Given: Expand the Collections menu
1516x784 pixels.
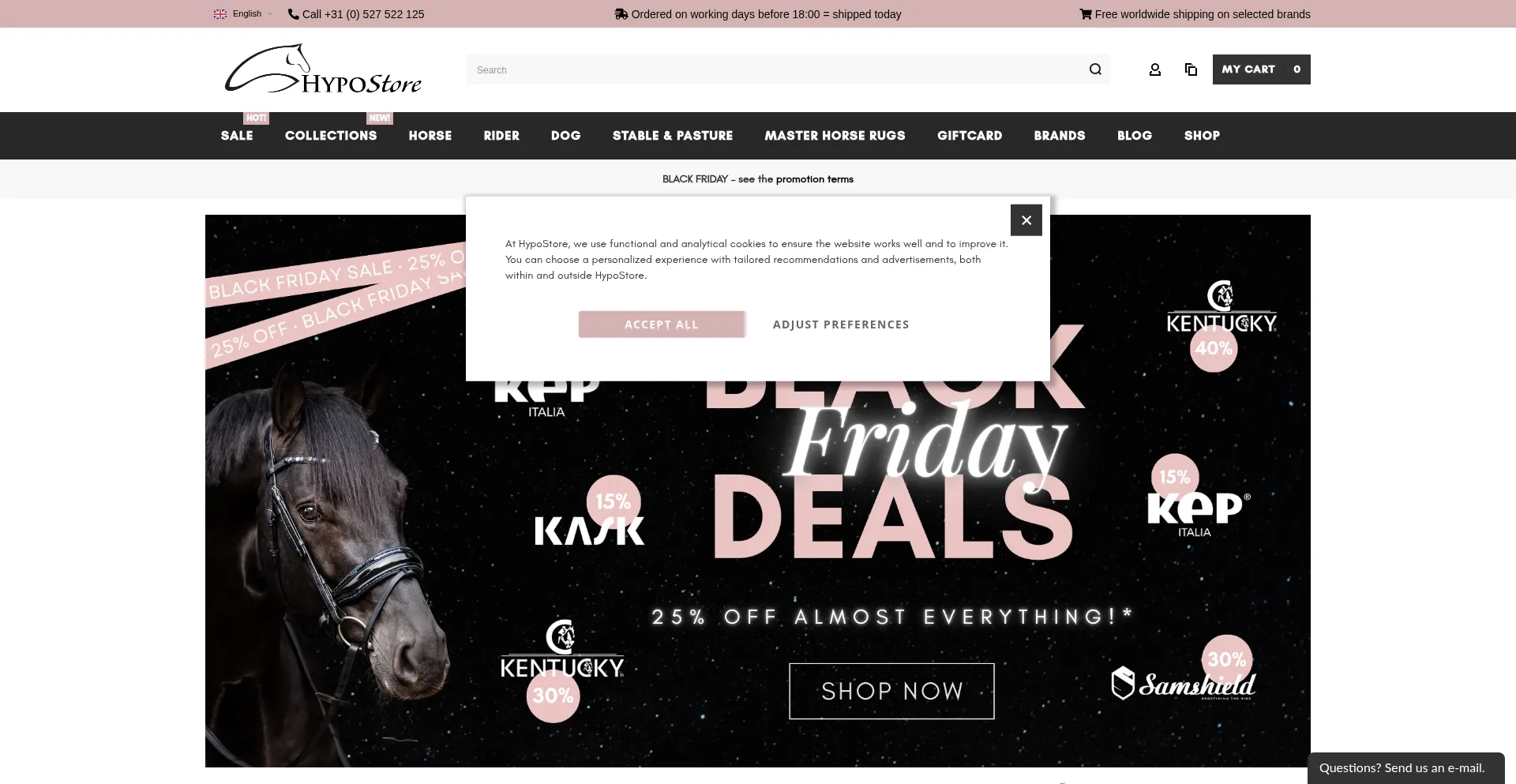Looking at the screenshot, I should pos(331,136).
